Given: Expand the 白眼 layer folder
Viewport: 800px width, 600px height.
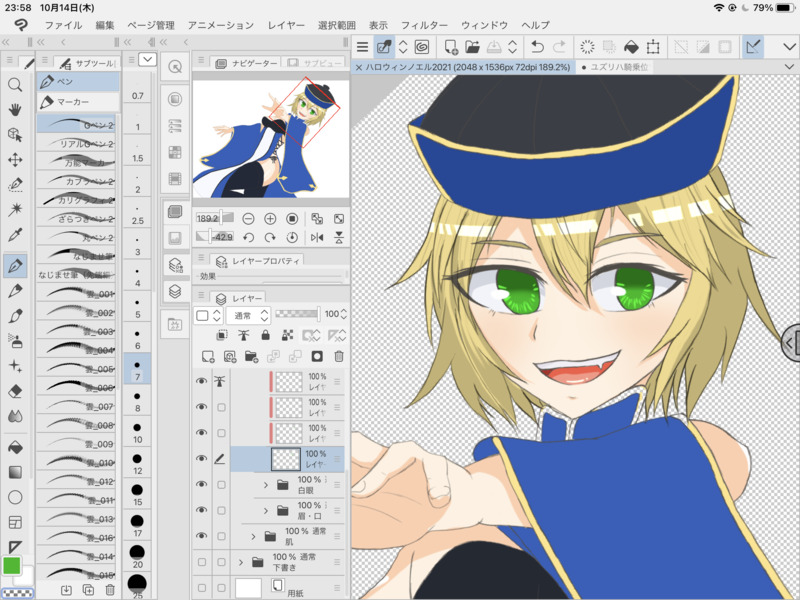Looking at the screenshot, I should point(265,485).
